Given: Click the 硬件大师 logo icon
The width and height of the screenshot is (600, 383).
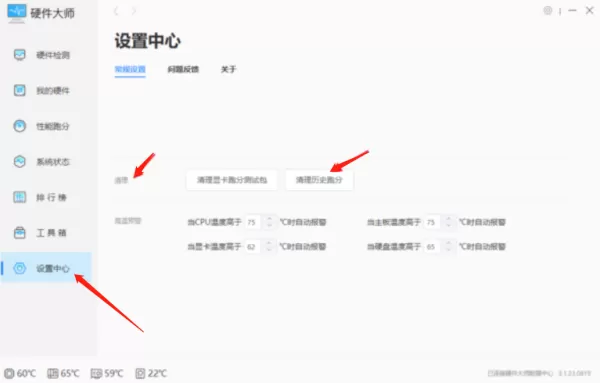Looking at the screenshot, I should pyautogui.click(x=16, y=14).
